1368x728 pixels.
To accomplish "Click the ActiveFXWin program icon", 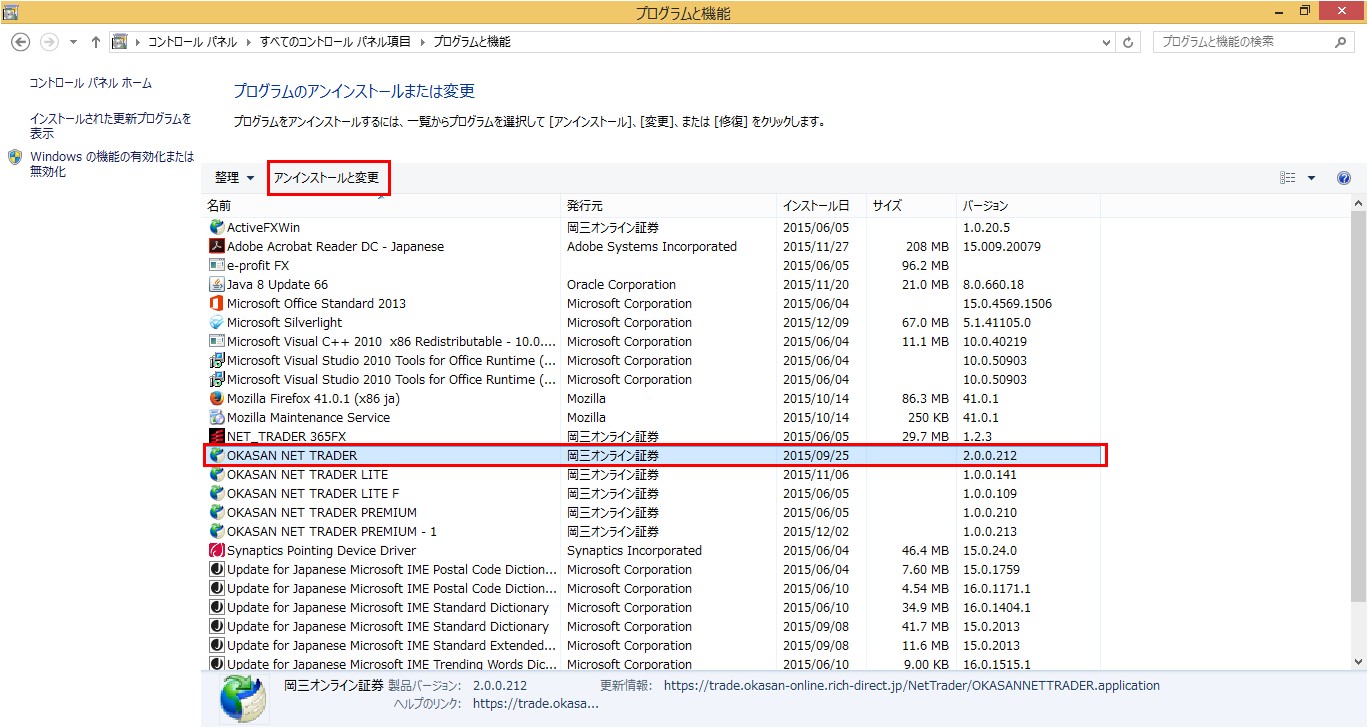I will click(216, 228).
